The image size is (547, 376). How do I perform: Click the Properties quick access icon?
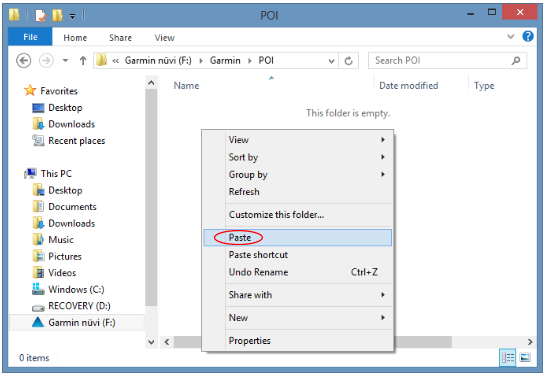pos(40,15)
